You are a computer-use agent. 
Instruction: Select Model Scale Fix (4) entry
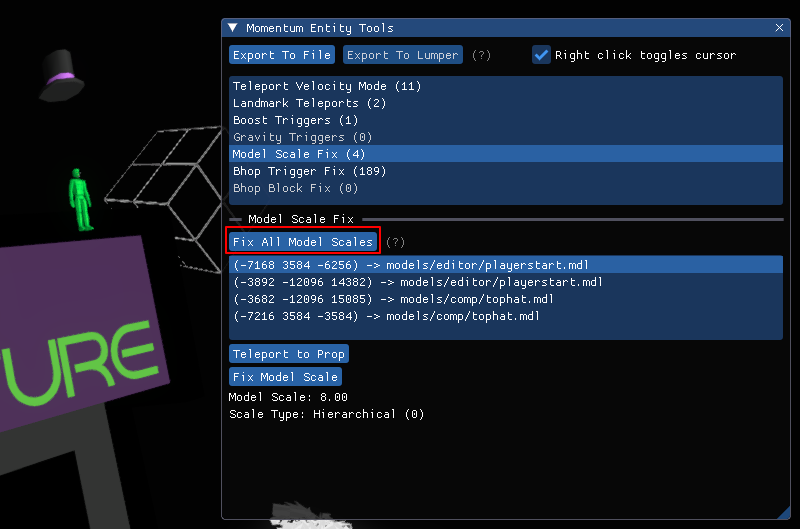(298, 154)
